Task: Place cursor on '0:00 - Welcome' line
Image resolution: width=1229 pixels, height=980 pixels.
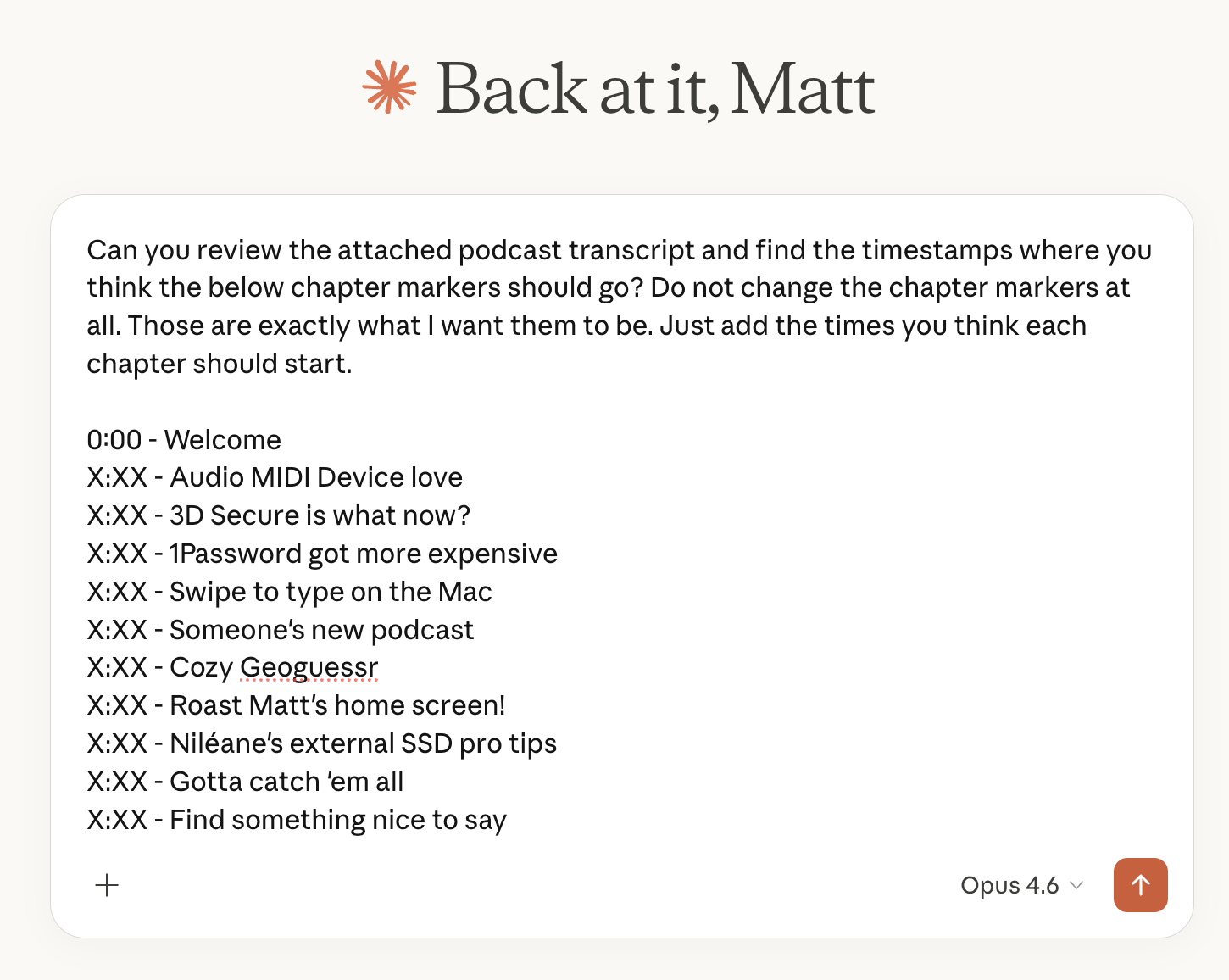Action: point(184,440)
